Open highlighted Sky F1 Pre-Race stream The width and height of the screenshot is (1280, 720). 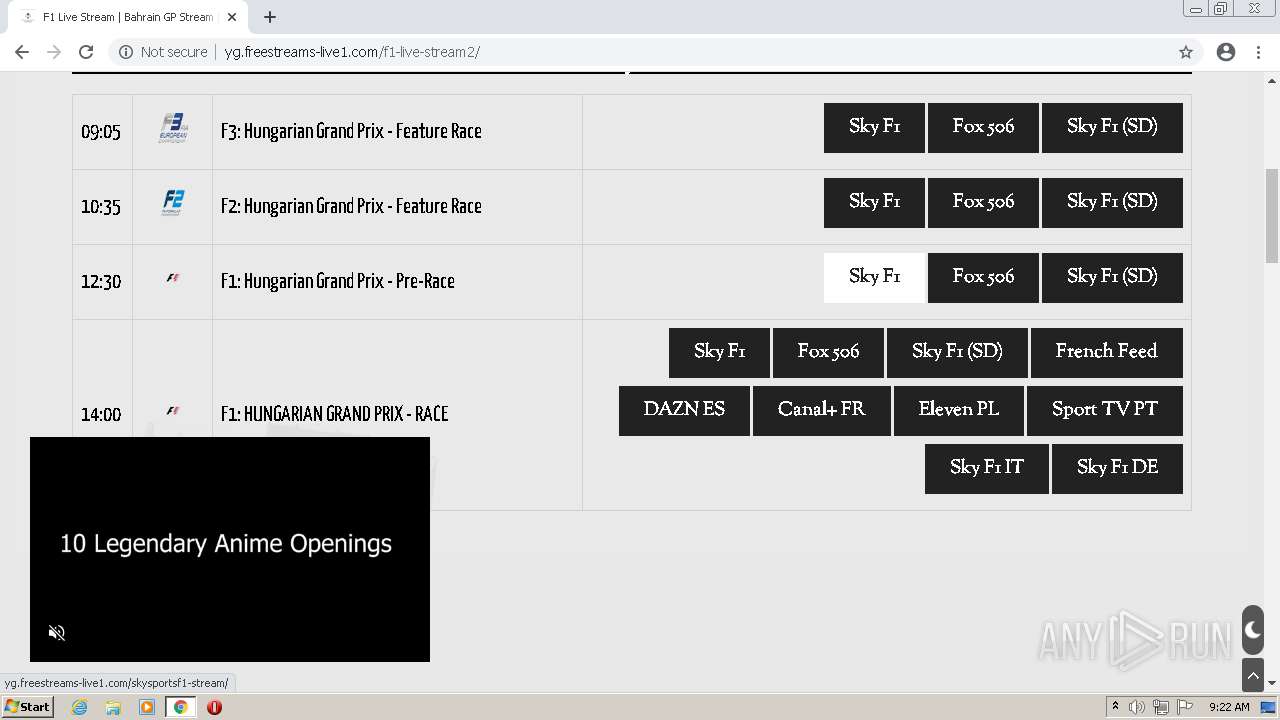pyautogui.click(x=874, y=277)
